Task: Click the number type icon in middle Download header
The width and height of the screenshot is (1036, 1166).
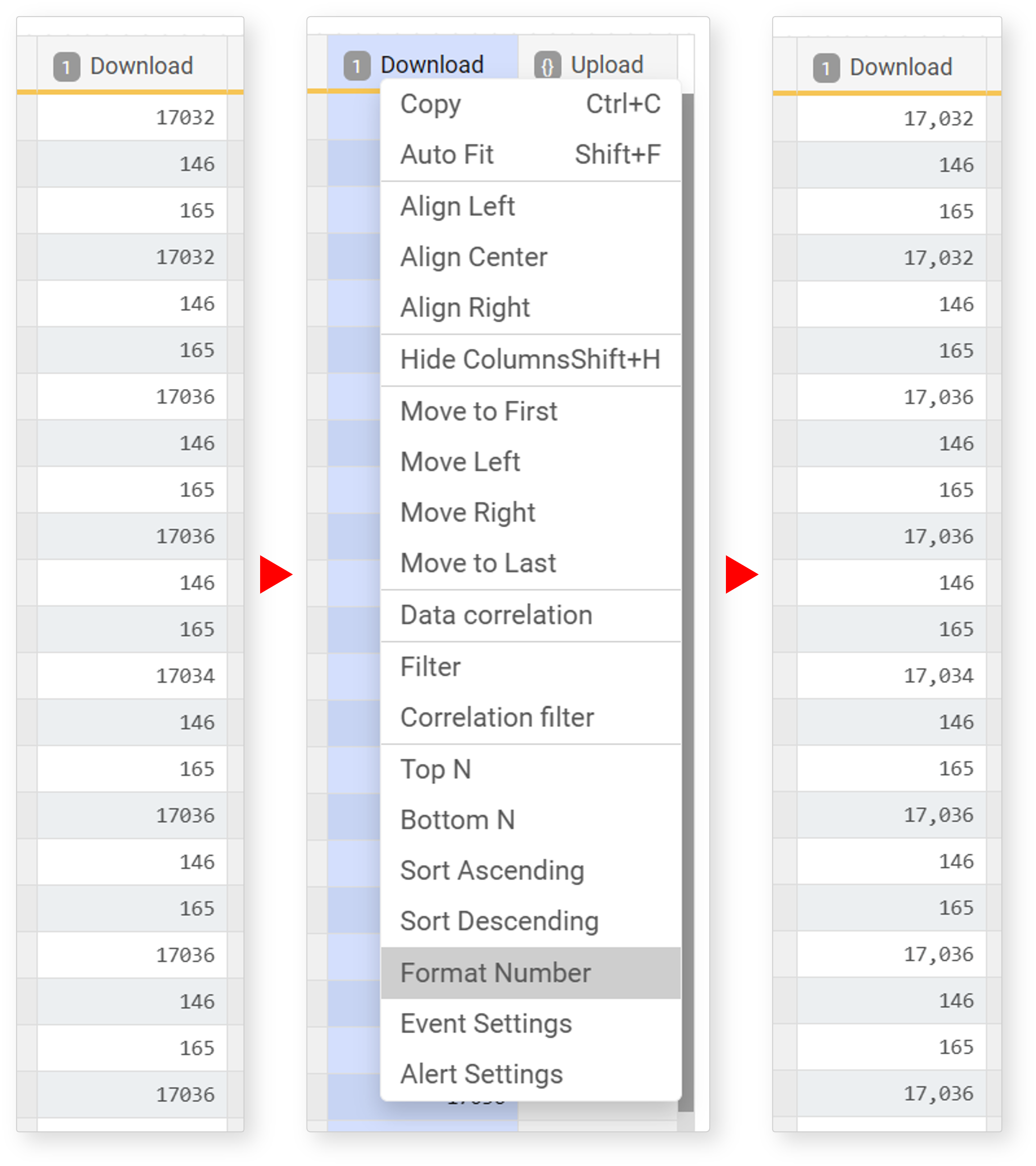Action: [x=357, y=66]
